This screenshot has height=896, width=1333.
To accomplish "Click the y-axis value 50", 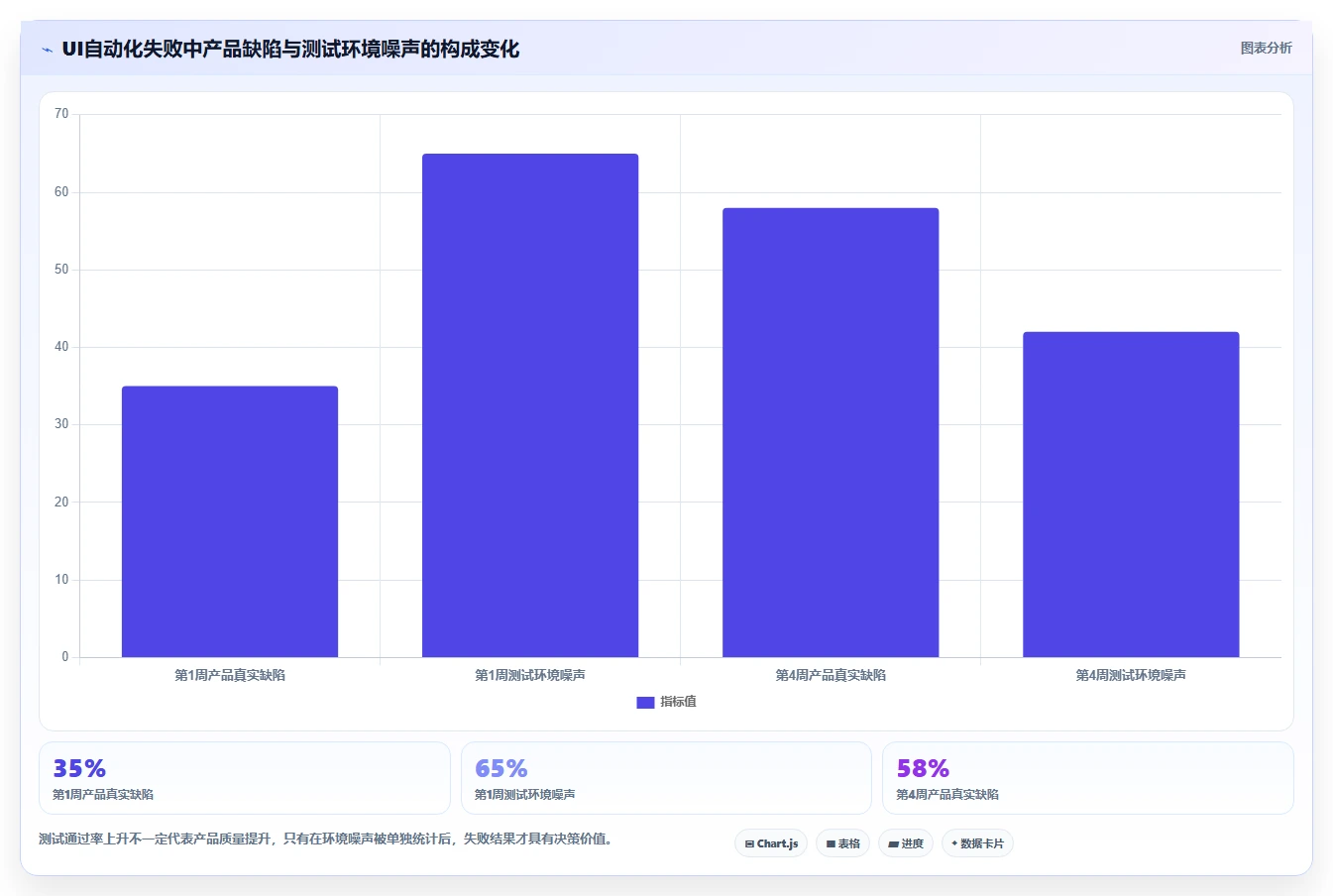I will [x=61, y=270].
